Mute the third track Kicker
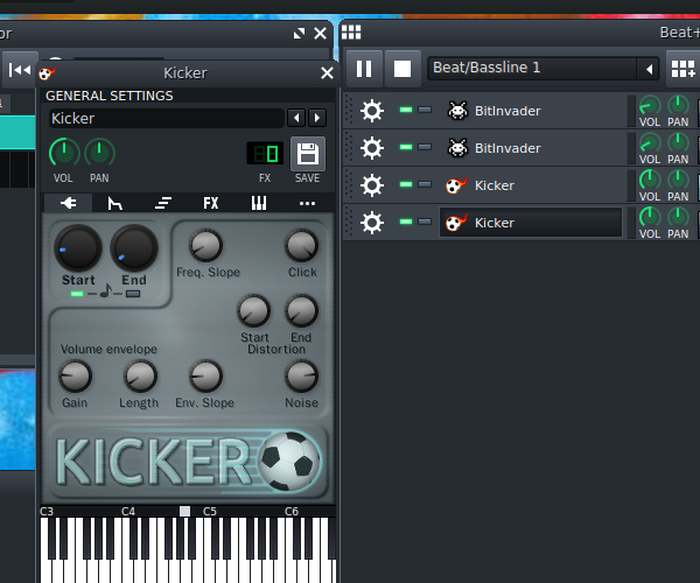The image size is (700, 583). click(x=406, y=184)
